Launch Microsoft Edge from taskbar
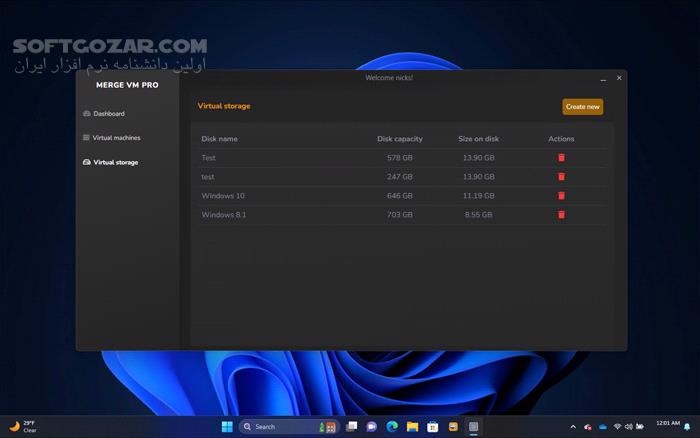This screenshot has width=700, height=438. point(392,427)
